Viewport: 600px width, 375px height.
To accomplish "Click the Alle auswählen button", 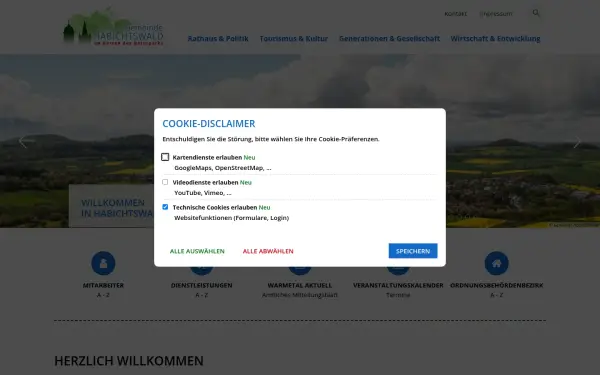I will click(x=197, y=251).
